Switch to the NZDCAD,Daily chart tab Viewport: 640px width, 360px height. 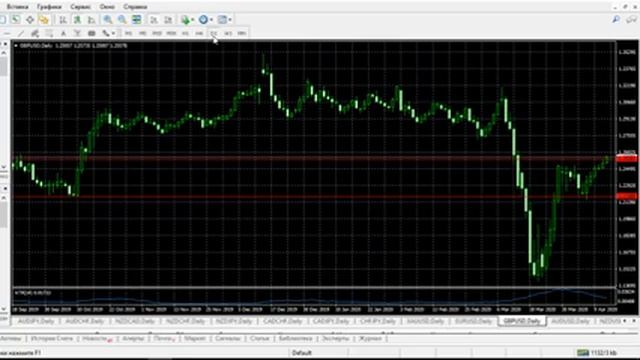tap(135, 321)
